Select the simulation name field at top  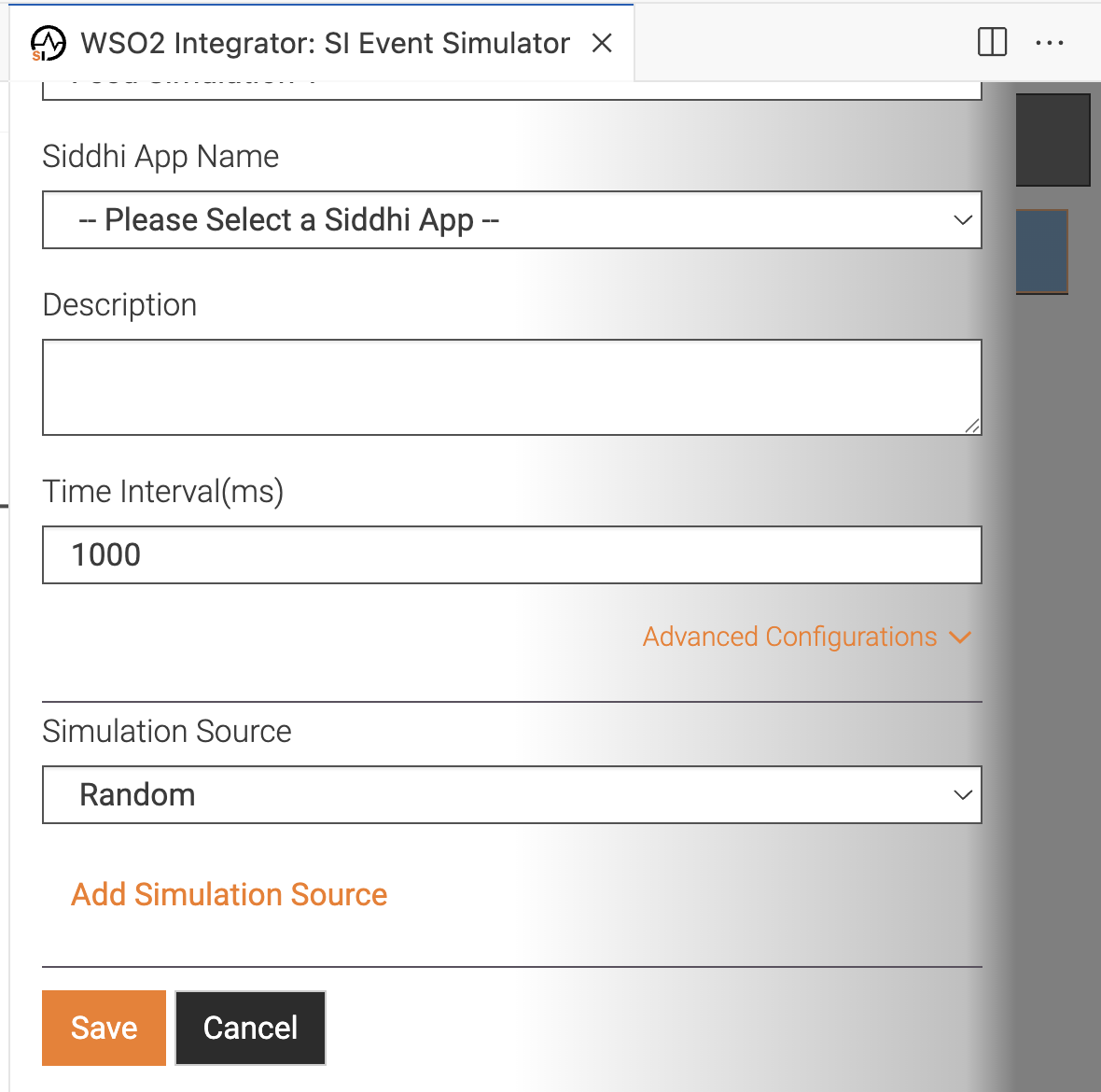coord(512,90)
